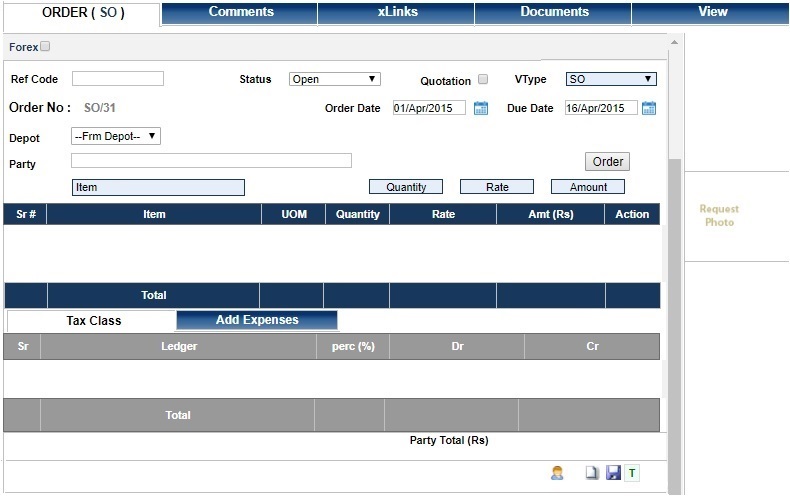Open the Status dropdown
790x496 pixels.
pos(335,79)
